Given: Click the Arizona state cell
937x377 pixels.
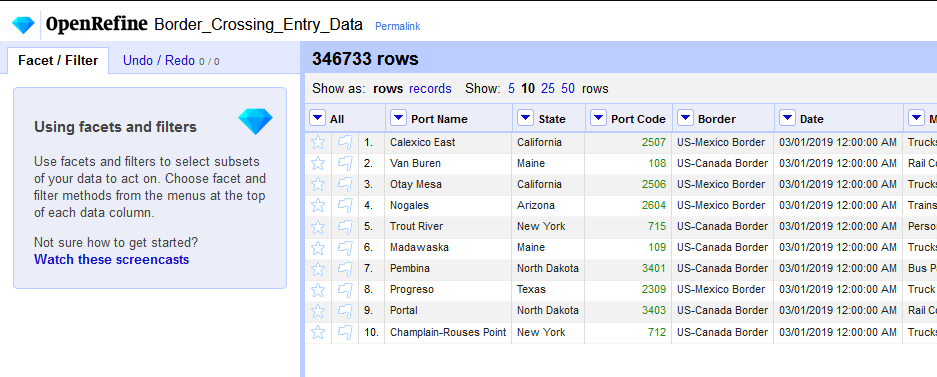Looking at the screenshot, I should pyautogui.click(x=549, y=205).
